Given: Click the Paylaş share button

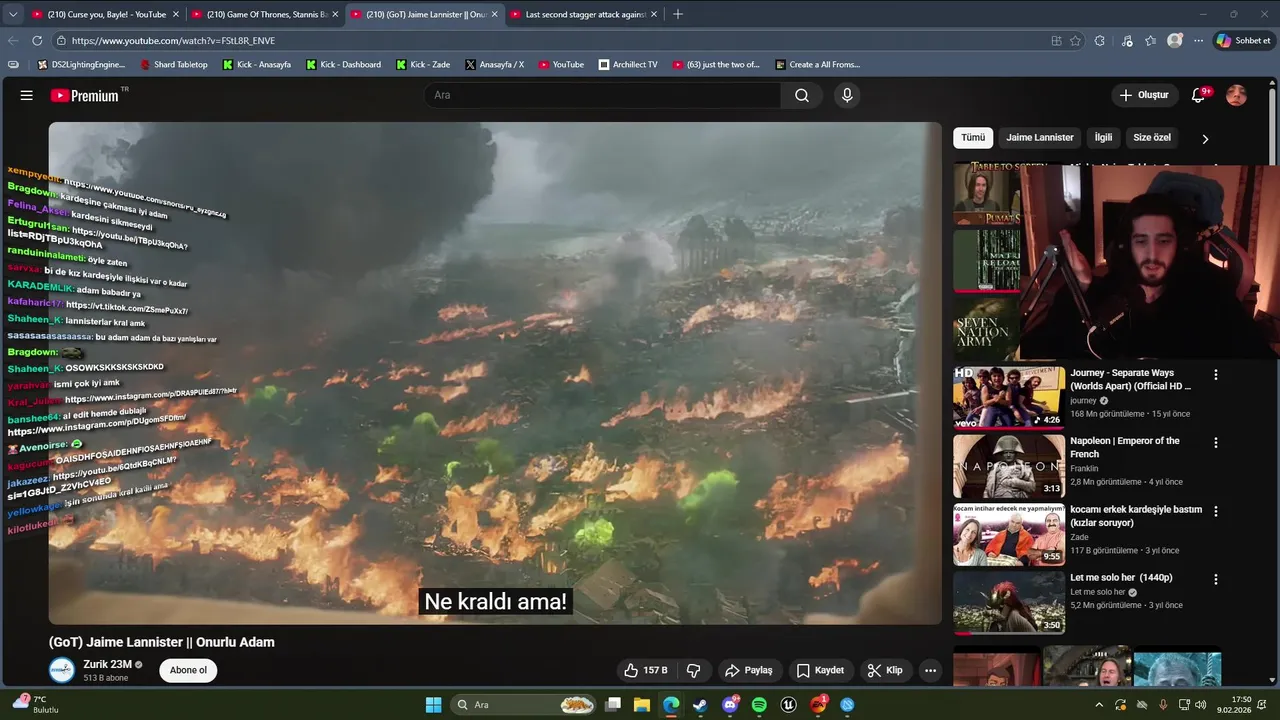Looking at the screenshot, I should coord(749,670).
